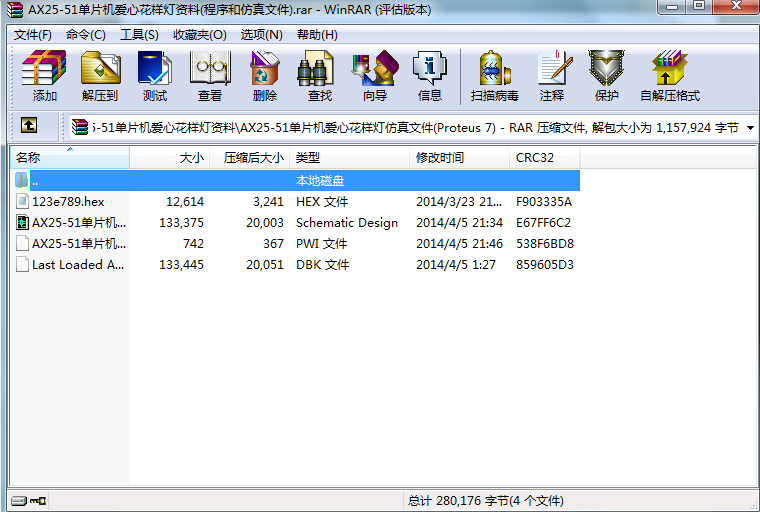Image resolution: width=760 pixels, height=512 pixels.
Task: Launch the 向导 (Wizard) icon
Action: click(x=375, y=68)
